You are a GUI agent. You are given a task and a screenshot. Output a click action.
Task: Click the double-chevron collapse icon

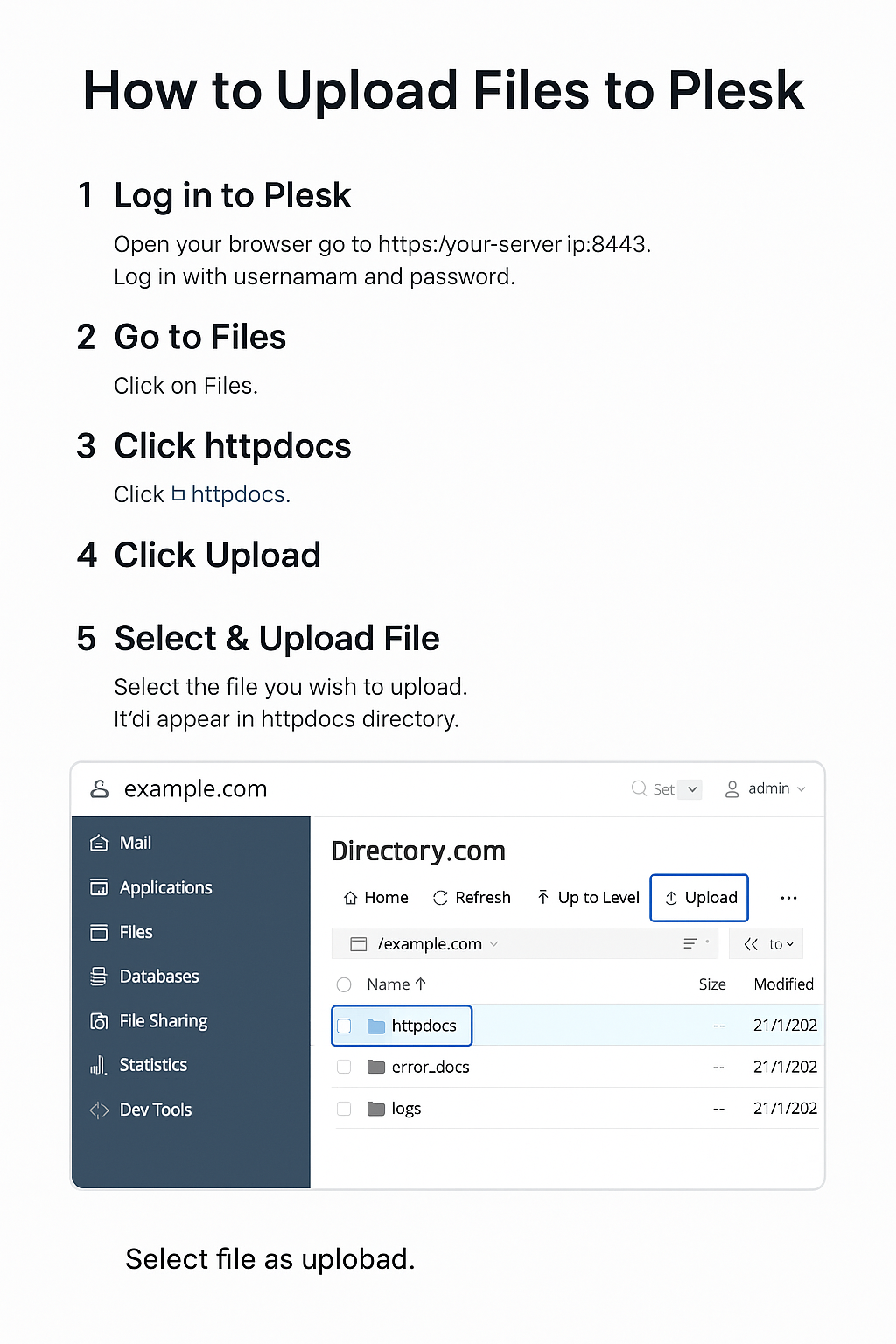[x=751, y=944]
